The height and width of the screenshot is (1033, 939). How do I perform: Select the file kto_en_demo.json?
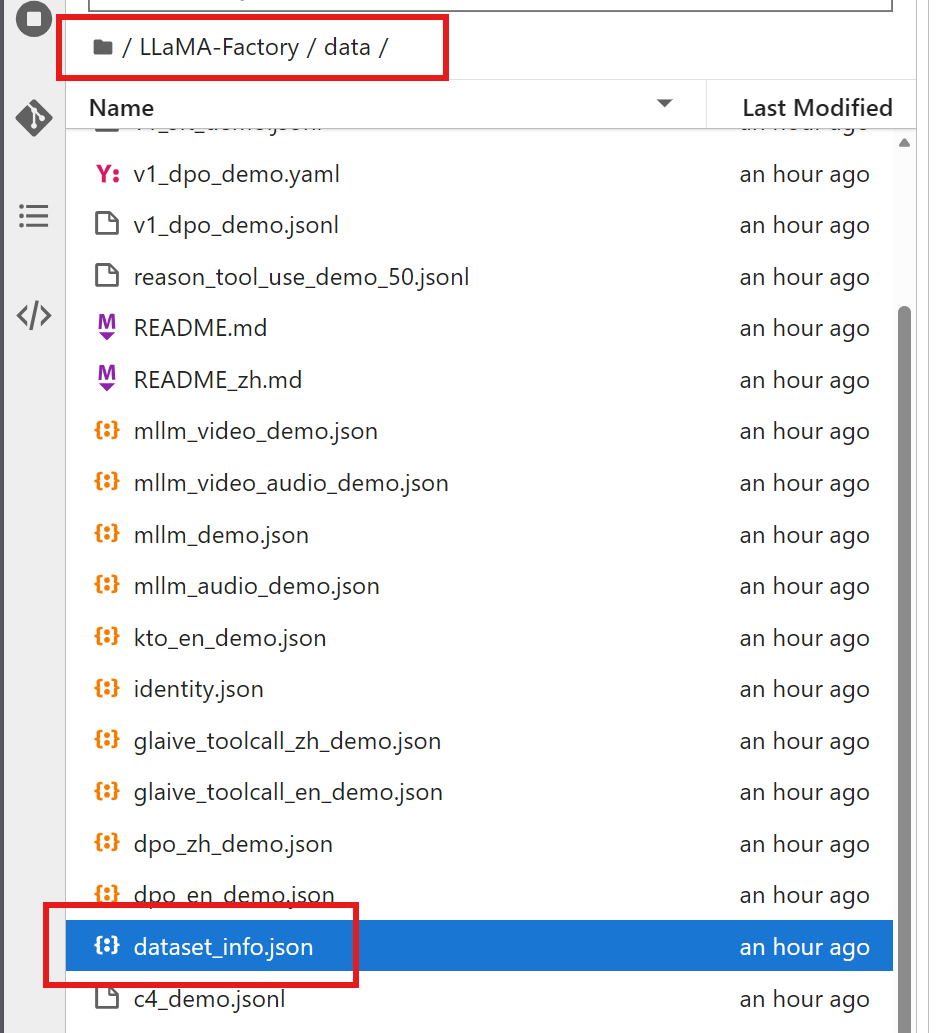479,638
